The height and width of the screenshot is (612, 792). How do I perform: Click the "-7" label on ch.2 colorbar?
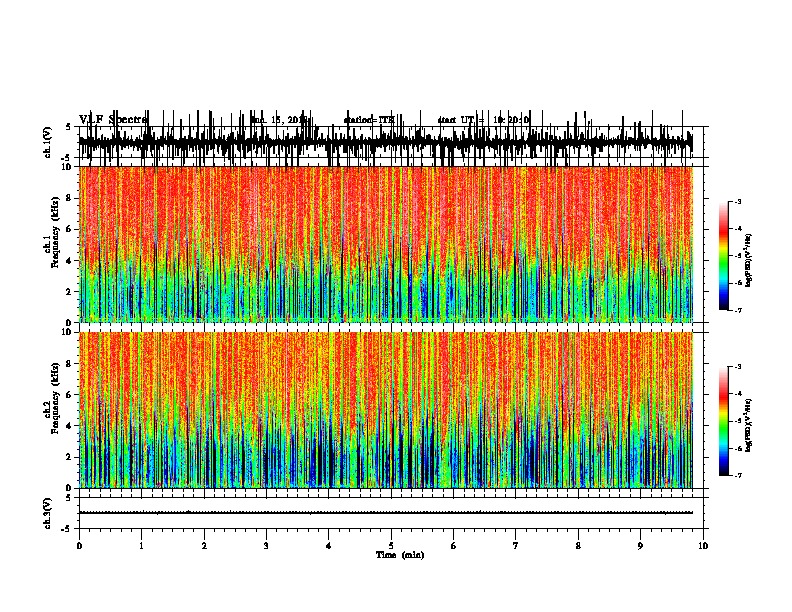pyautogui.click(x=738, y=475)
